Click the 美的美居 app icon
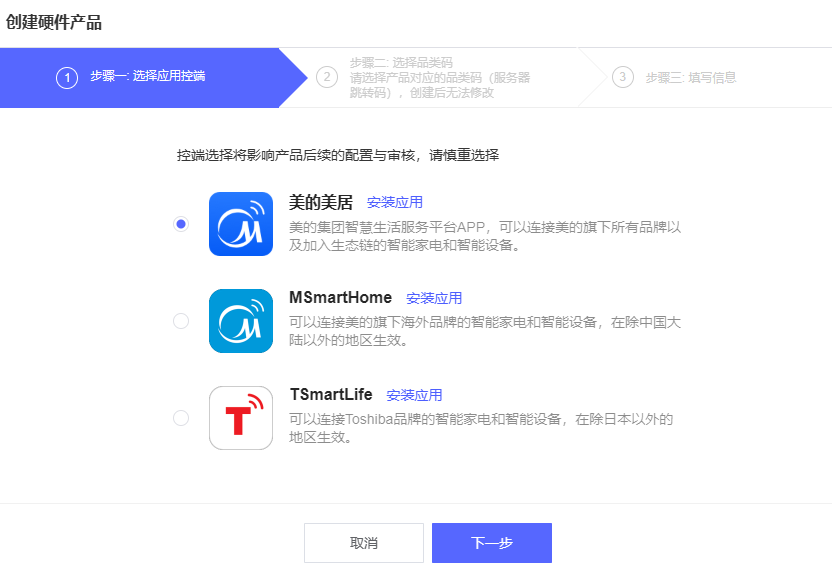Viewport: 832px width, 572px height. (x=241, y=224)
